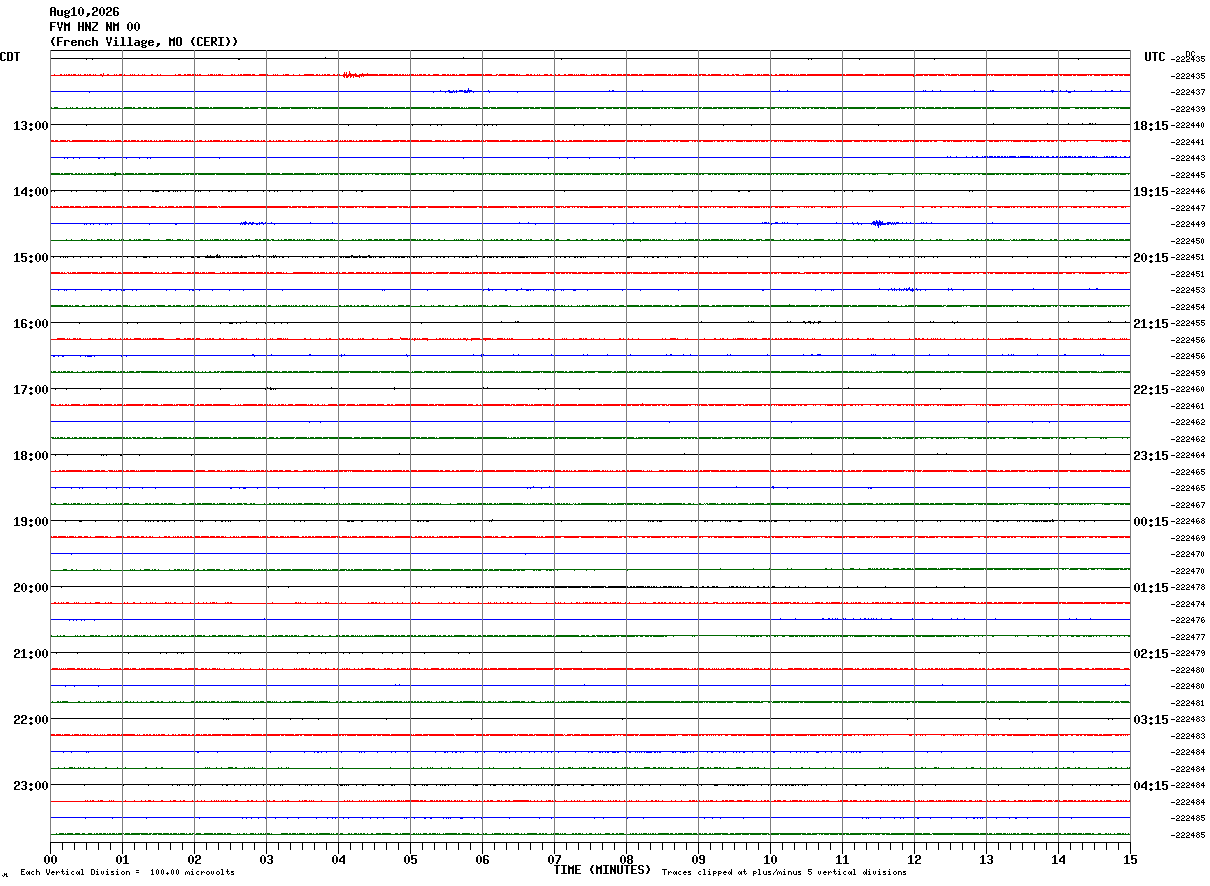Click the TIME (MINUTES) axis label
Viewport: 1210px width, 886px height.
pyautogui.click(x=602, y=870)
